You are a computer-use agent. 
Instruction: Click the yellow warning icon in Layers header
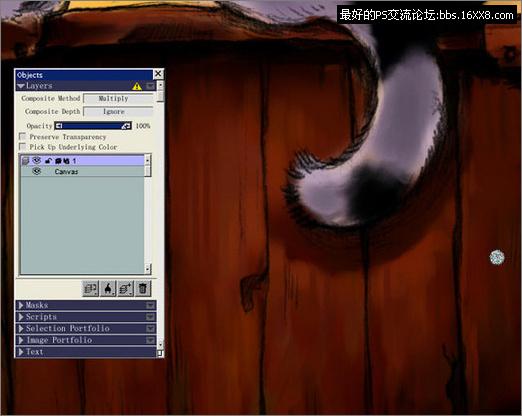(137, 86)
